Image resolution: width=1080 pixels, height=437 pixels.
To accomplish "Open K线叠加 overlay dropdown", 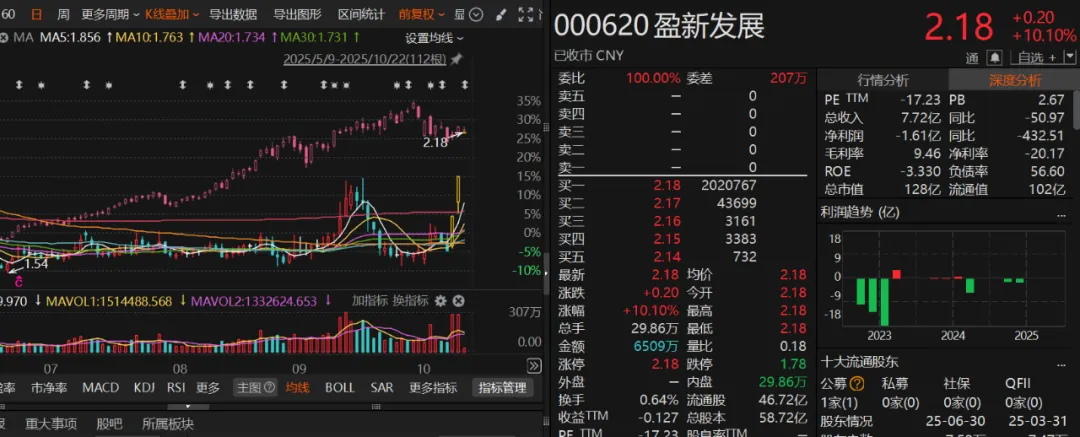I will [172, 14].
